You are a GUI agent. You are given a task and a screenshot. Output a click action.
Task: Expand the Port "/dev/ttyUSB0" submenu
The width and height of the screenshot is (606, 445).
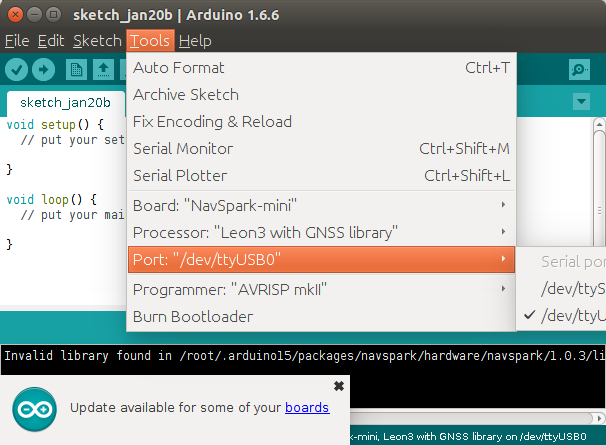[x=321, y=259]
